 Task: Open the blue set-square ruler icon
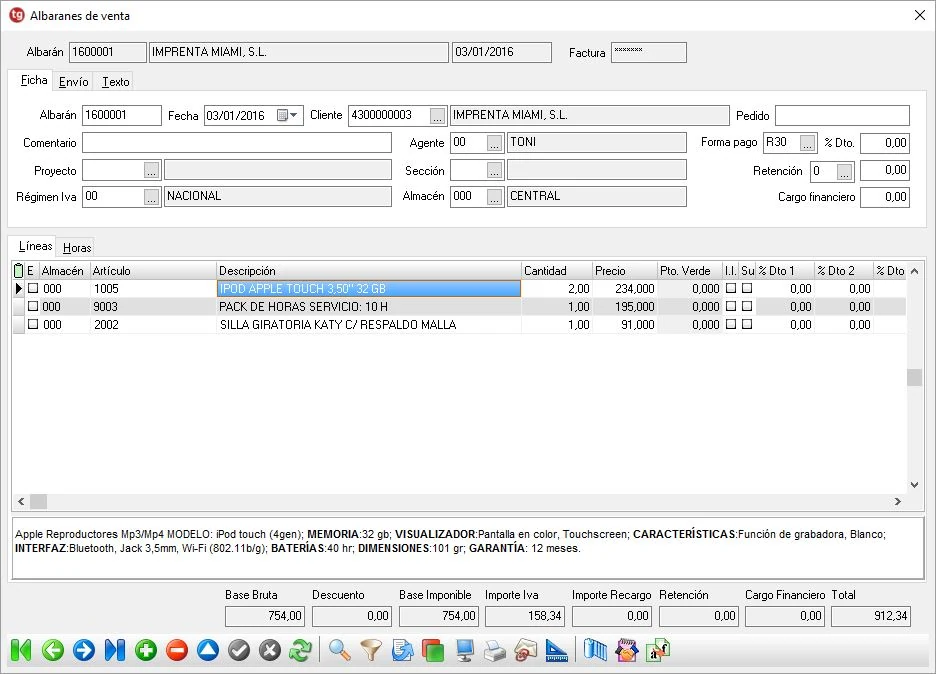tap(557, 650)
